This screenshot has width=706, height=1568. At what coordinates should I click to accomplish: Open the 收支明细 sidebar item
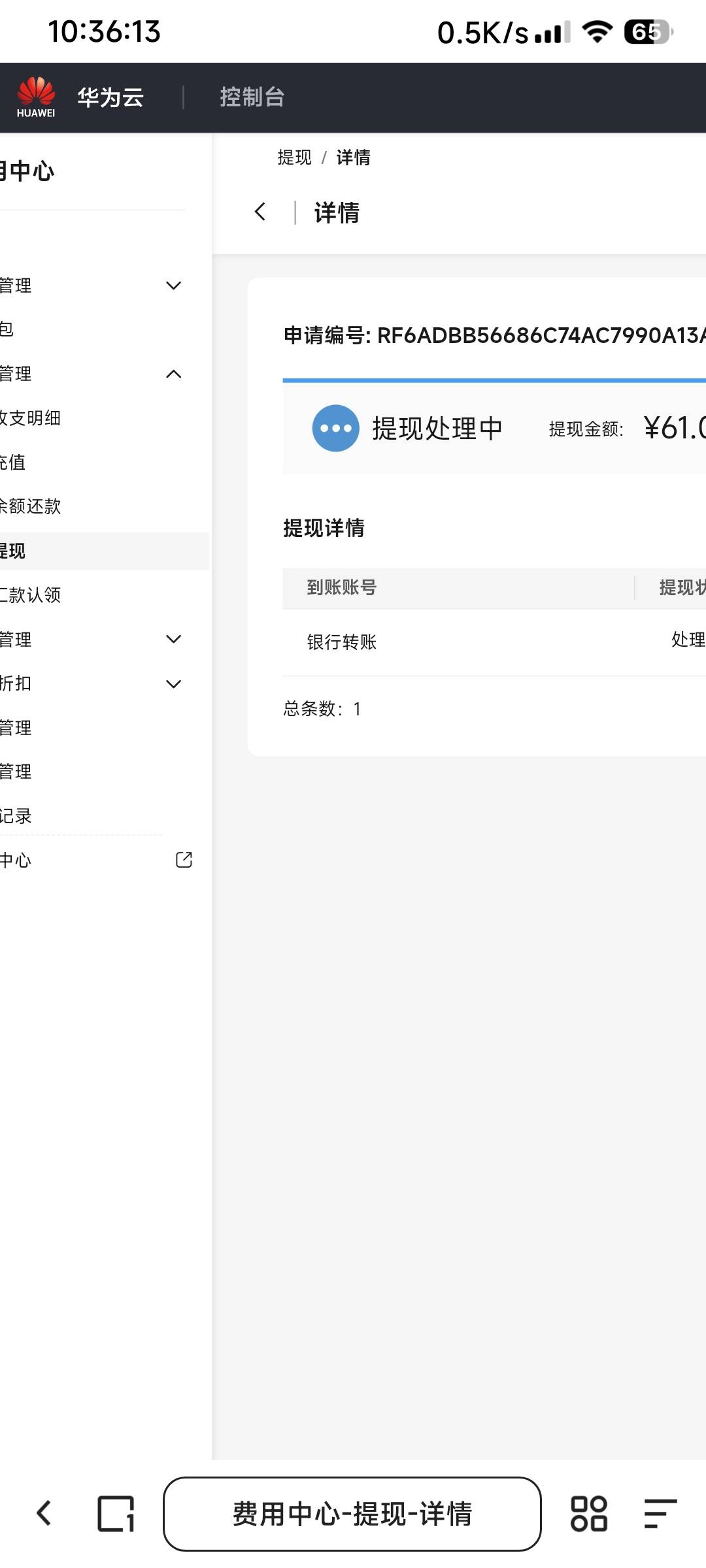tap(30, 418)
